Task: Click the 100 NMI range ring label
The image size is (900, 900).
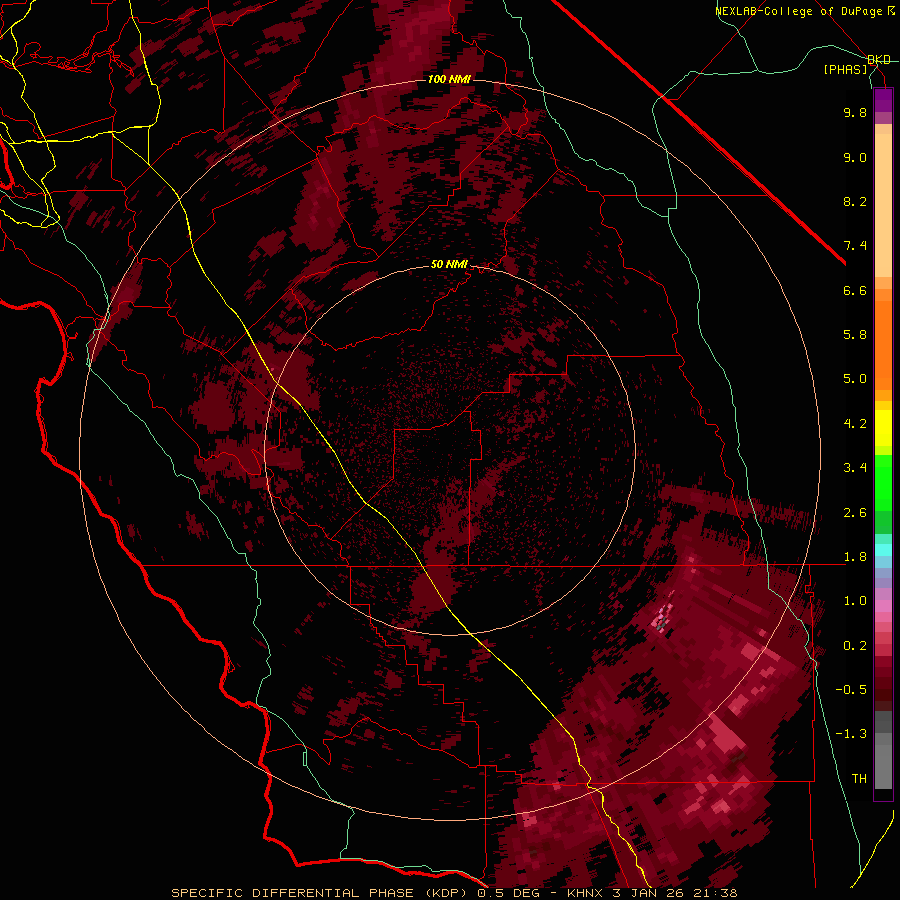Action: [449, 79]
